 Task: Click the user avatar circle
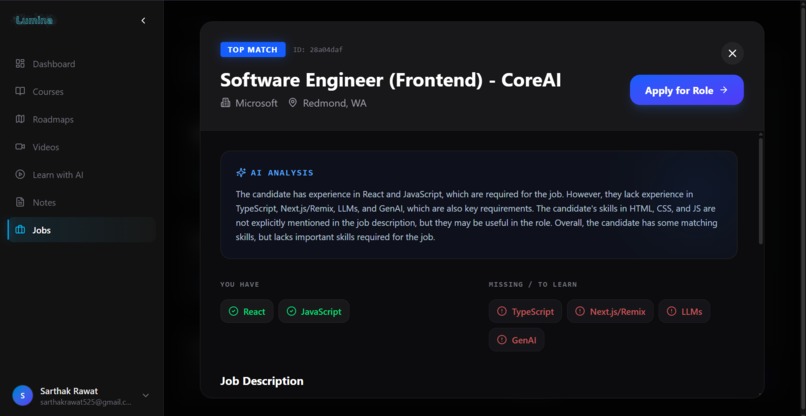(x=23, y=395)
